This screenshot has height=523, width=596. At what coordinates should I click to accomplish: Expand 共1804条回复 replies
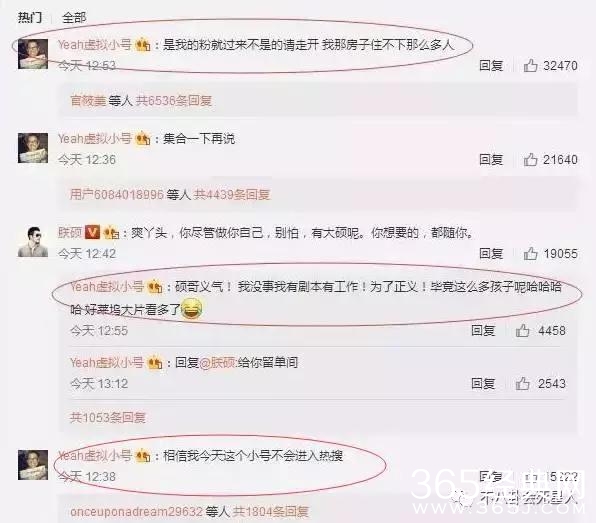[270, 512]
